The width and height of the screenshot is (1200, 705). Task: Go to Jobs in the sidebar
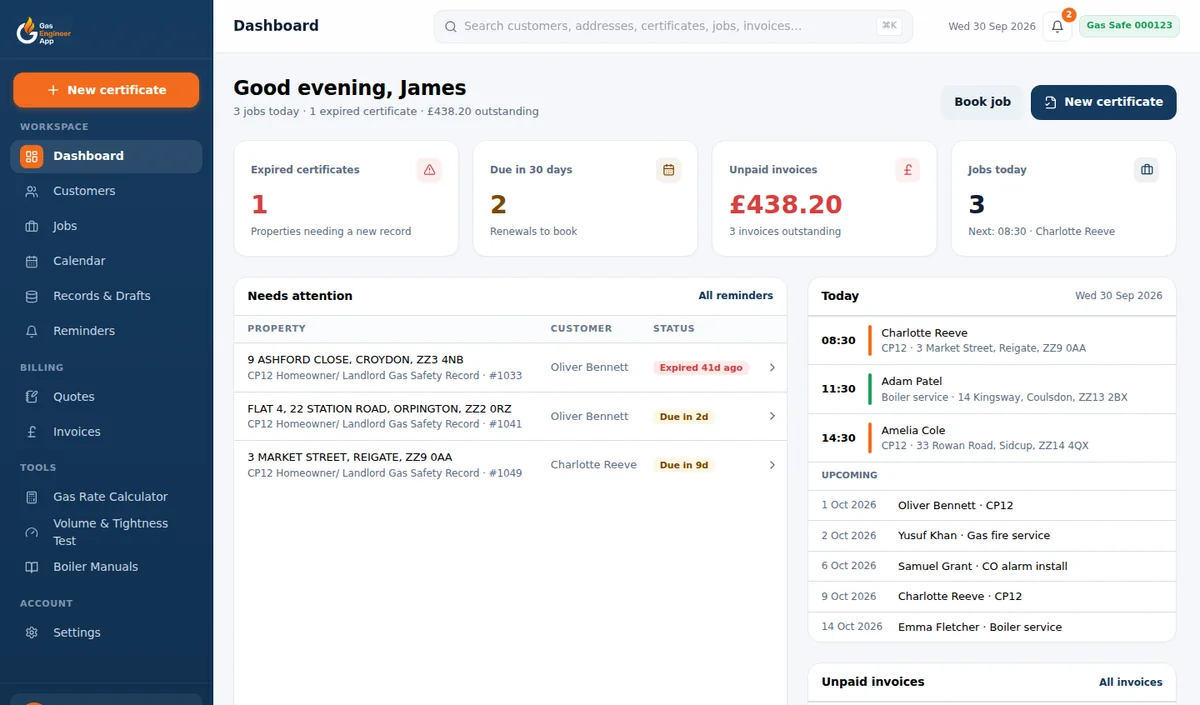pos(106,226)
